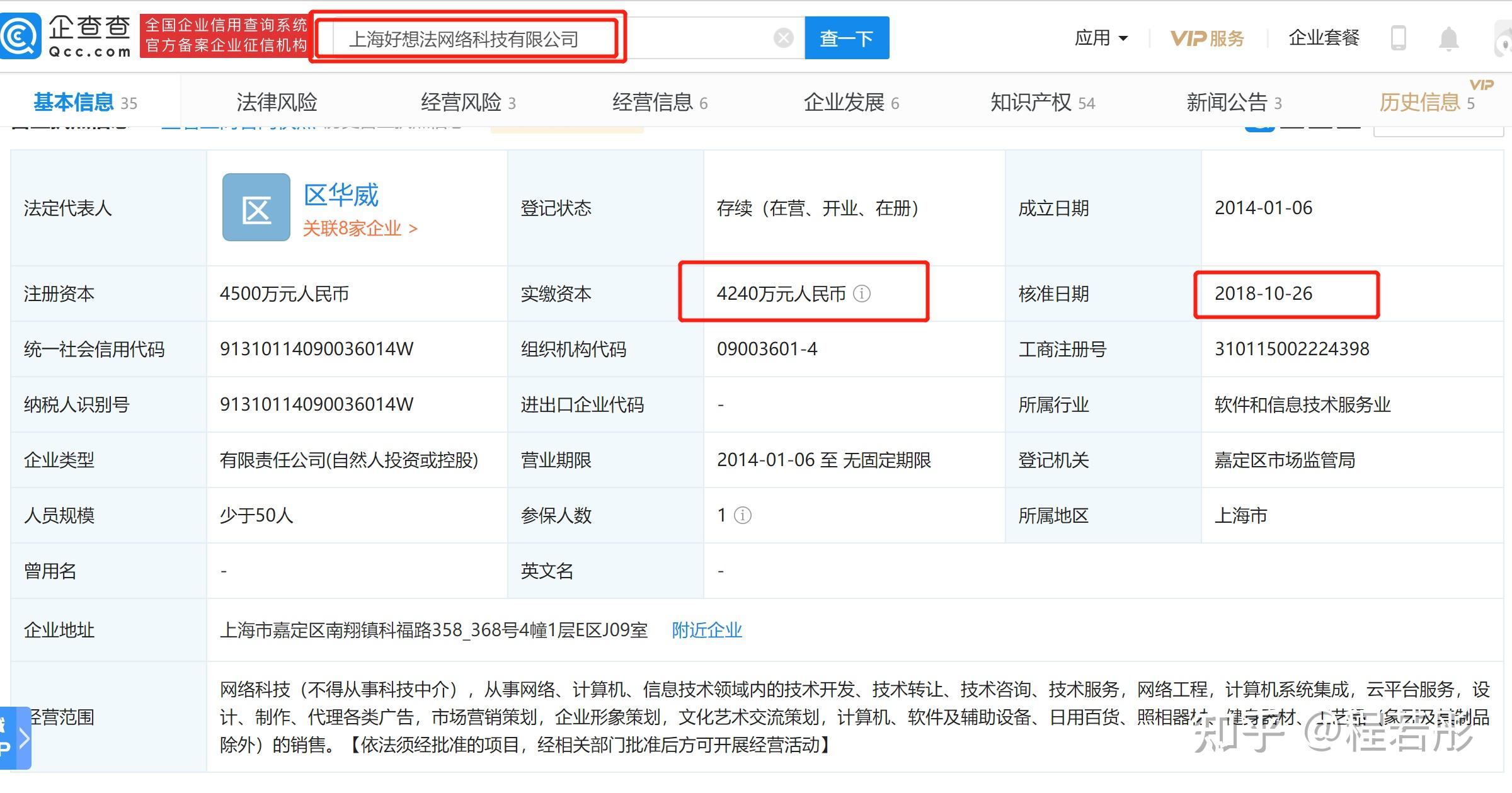Select taxpayer ID in 纳税人识别号 row

tap(316, 404)
